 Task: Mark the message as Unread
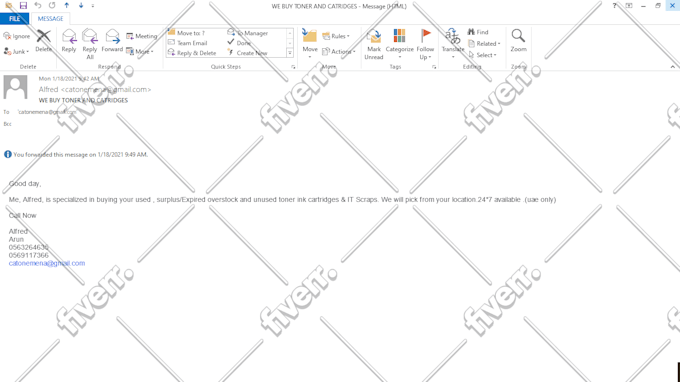pos(373,44)
